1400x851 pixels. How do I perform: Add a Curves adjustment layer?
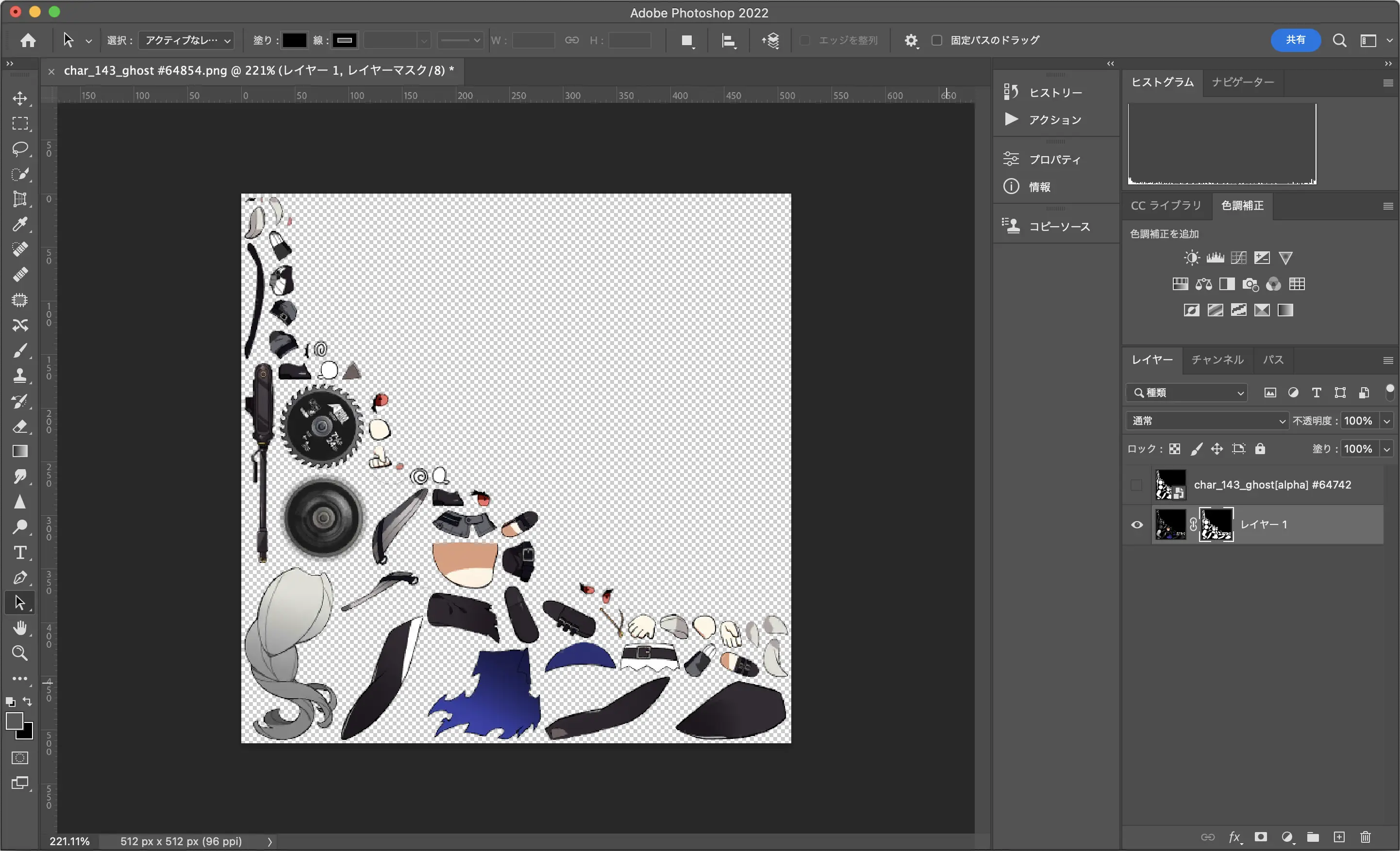(x=1239, y=257)
